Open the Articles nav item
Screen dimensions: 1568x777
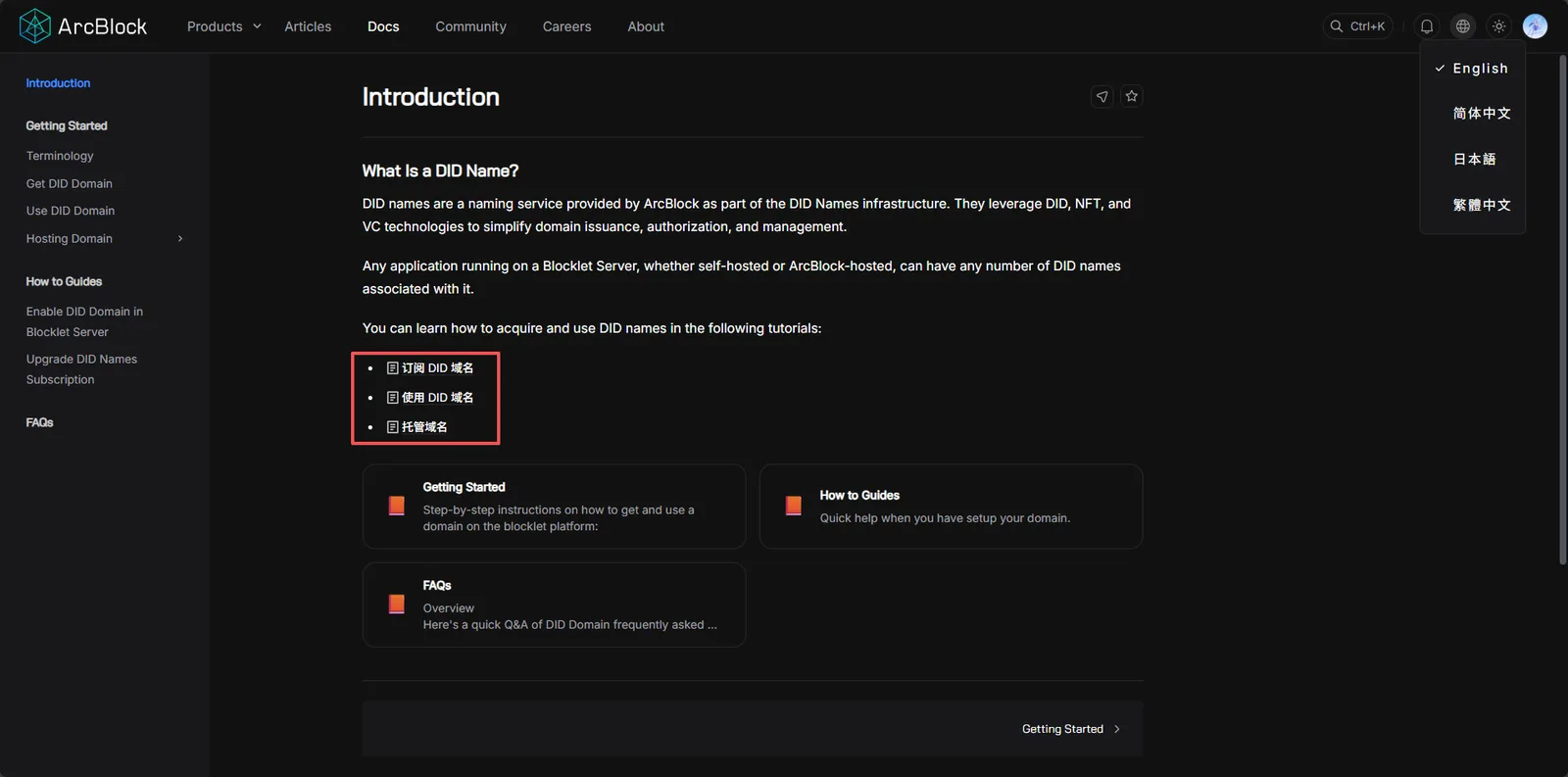308,26
